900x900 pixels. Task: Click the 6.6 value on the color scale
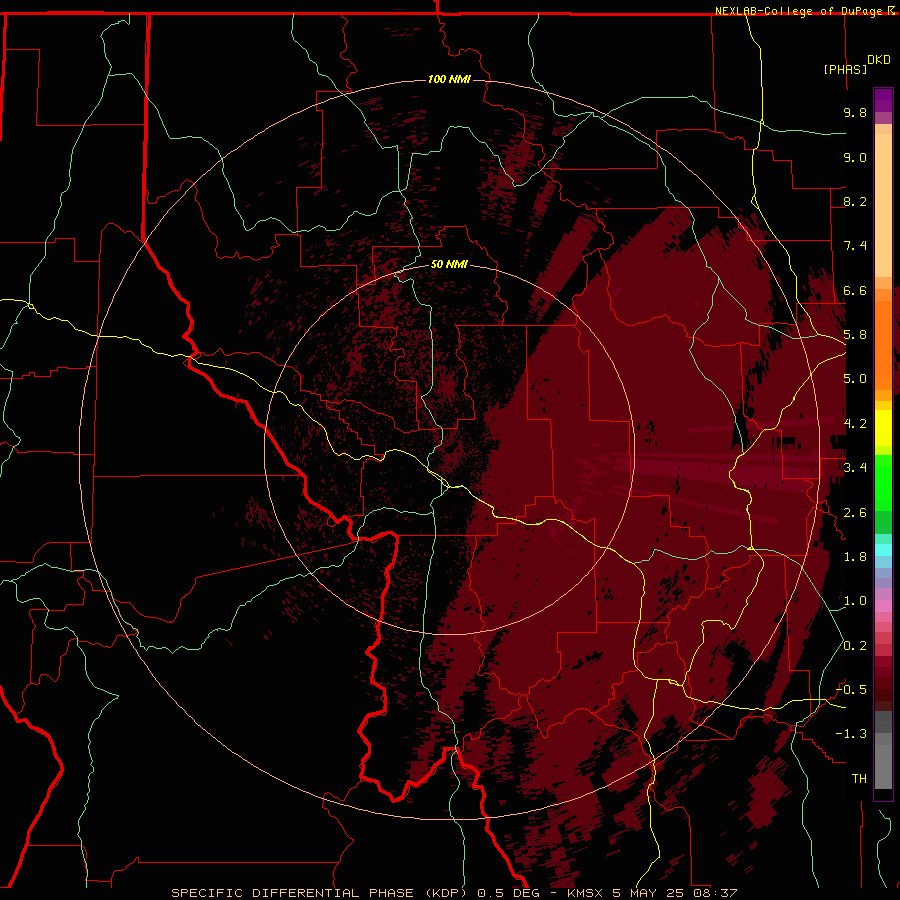(855, 290)
